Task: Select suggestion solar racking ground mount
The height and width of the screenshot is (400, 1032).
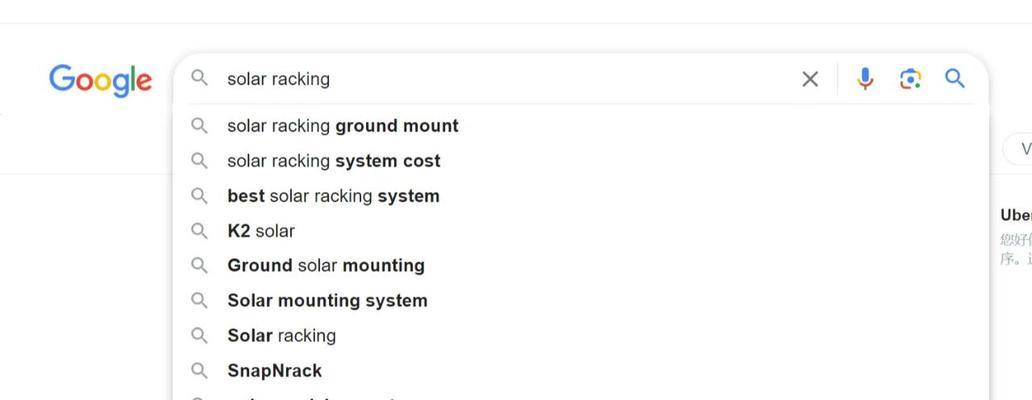Action: point(581,126)
